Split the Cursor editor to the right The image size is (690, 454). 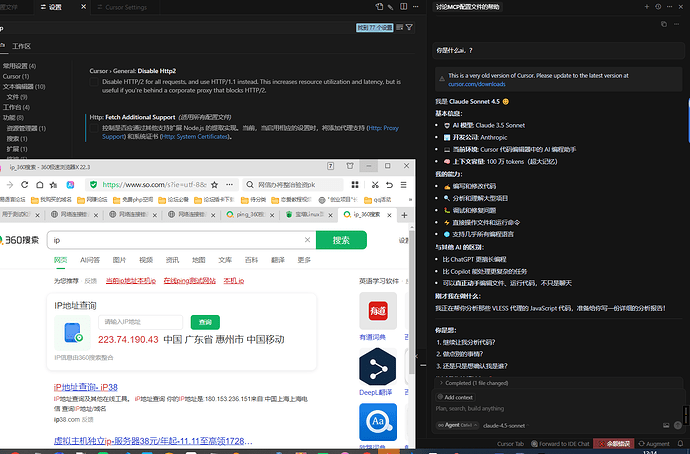404,7
